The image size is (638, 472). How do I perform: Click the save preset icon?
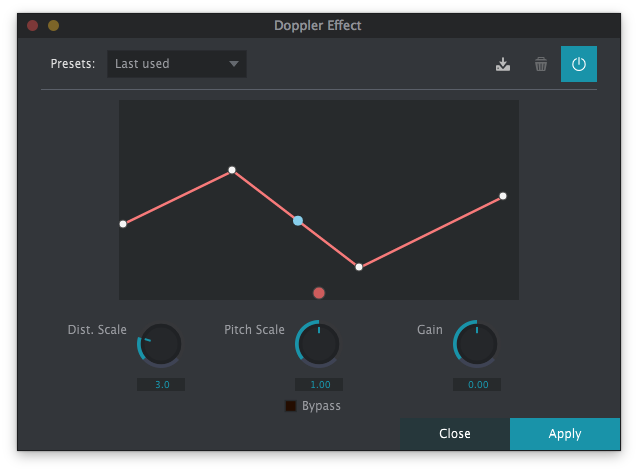503,65
